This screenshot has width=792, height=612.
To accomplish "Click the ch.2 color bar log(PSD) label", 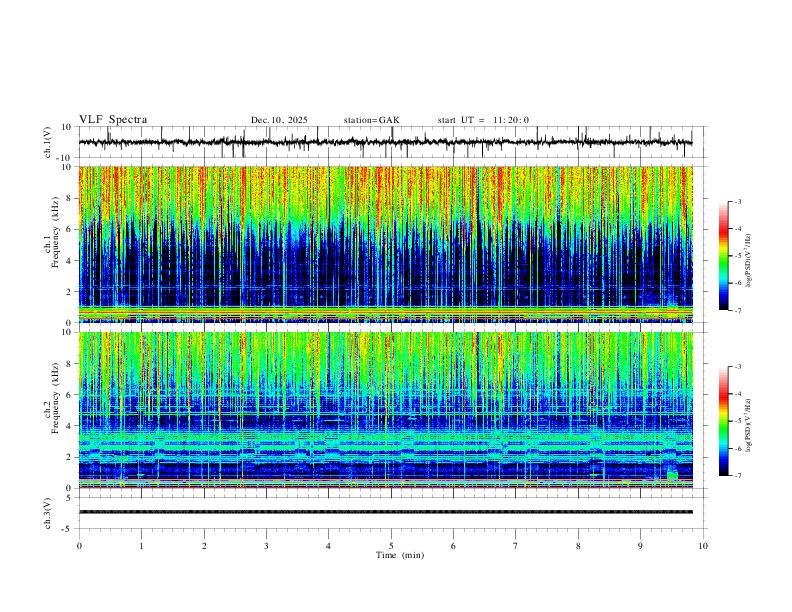I will point(749,425).
